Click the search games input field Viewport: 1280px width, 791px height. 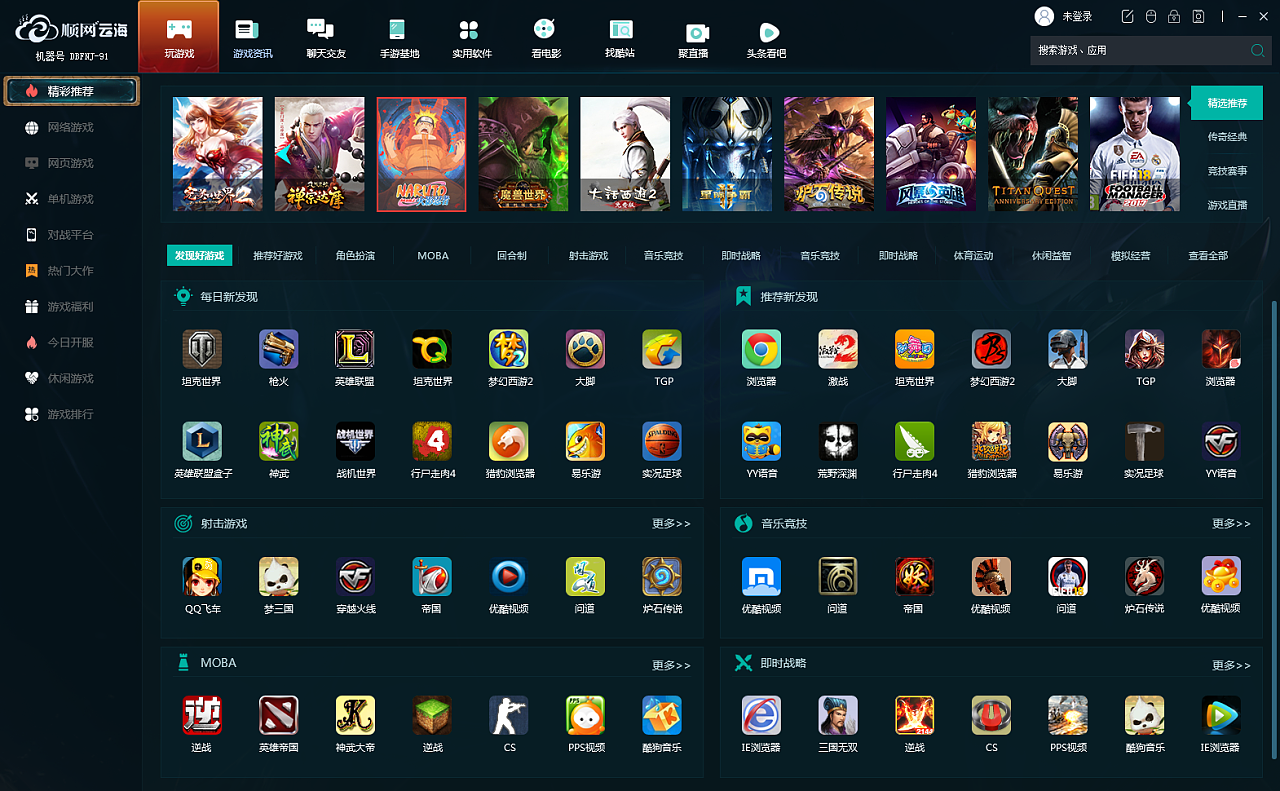tap(1138, 50)
